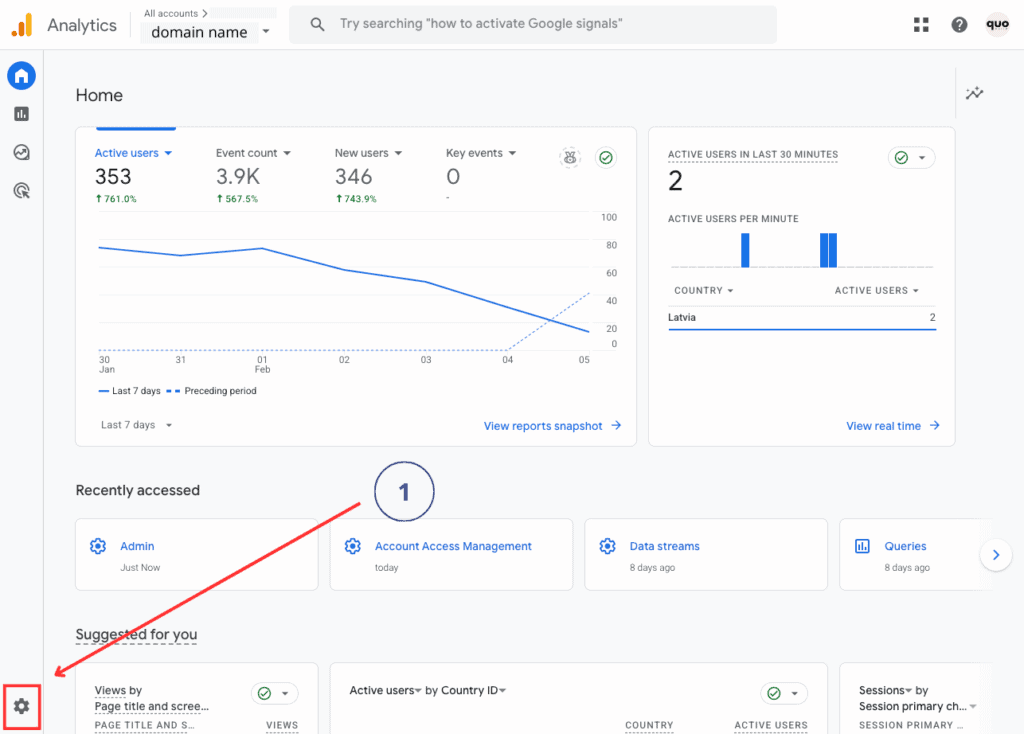The image size is (1024, 734).
Task: Open the Last 7 days date range dropdown
Action: point(136,425)
